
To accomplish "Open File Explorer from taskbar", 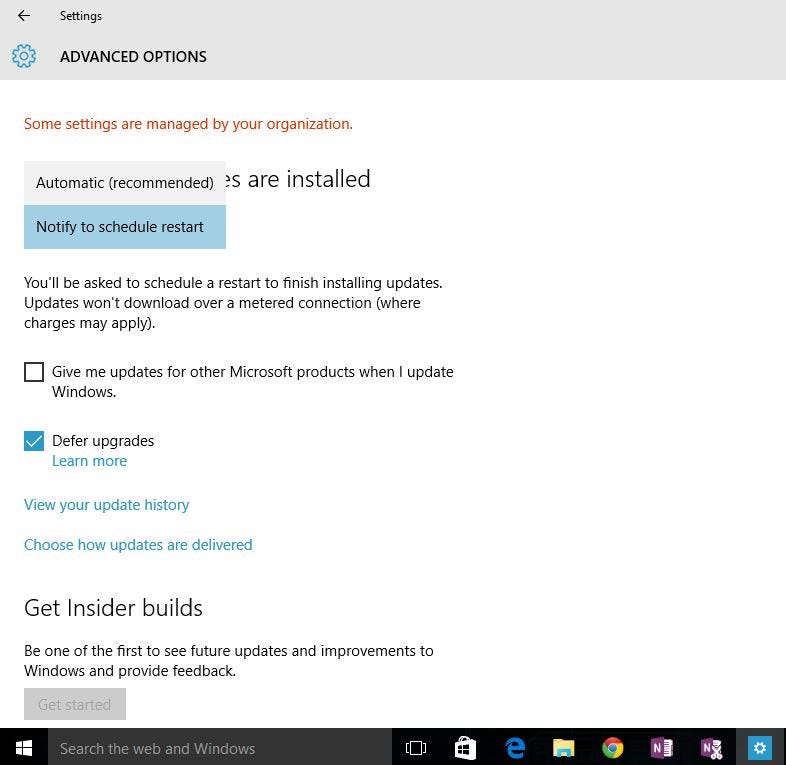I will pos(563,748).
